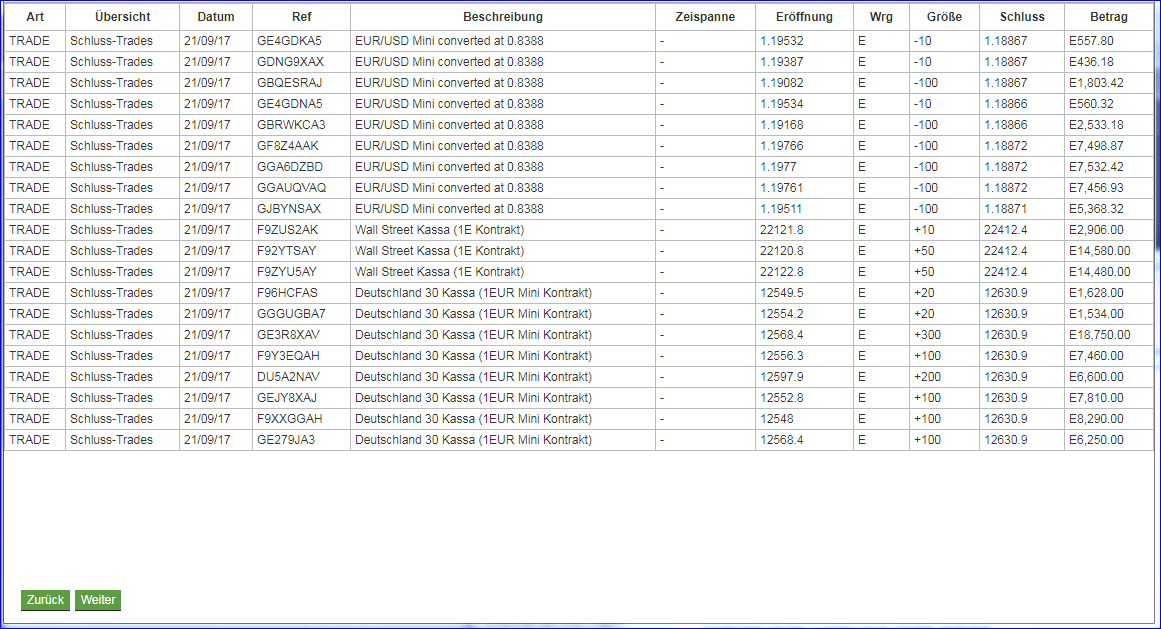This screenshot has height=629, width=1161.
Task: Select the Übersicht column header
Action: [122, 17]
